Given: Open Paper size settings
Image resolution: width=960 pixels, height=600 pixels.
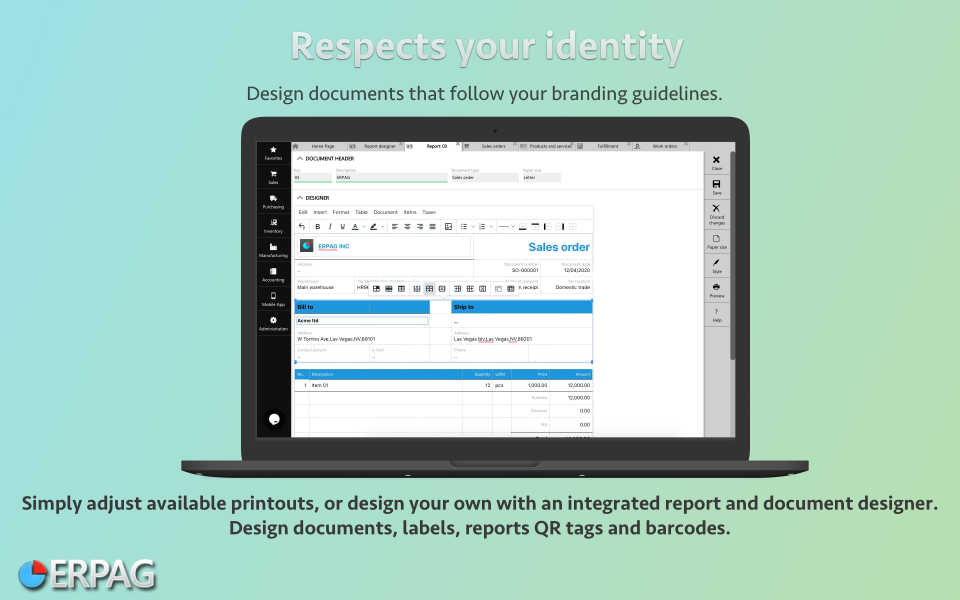Looking at the screenshot, I should (716, 241).
